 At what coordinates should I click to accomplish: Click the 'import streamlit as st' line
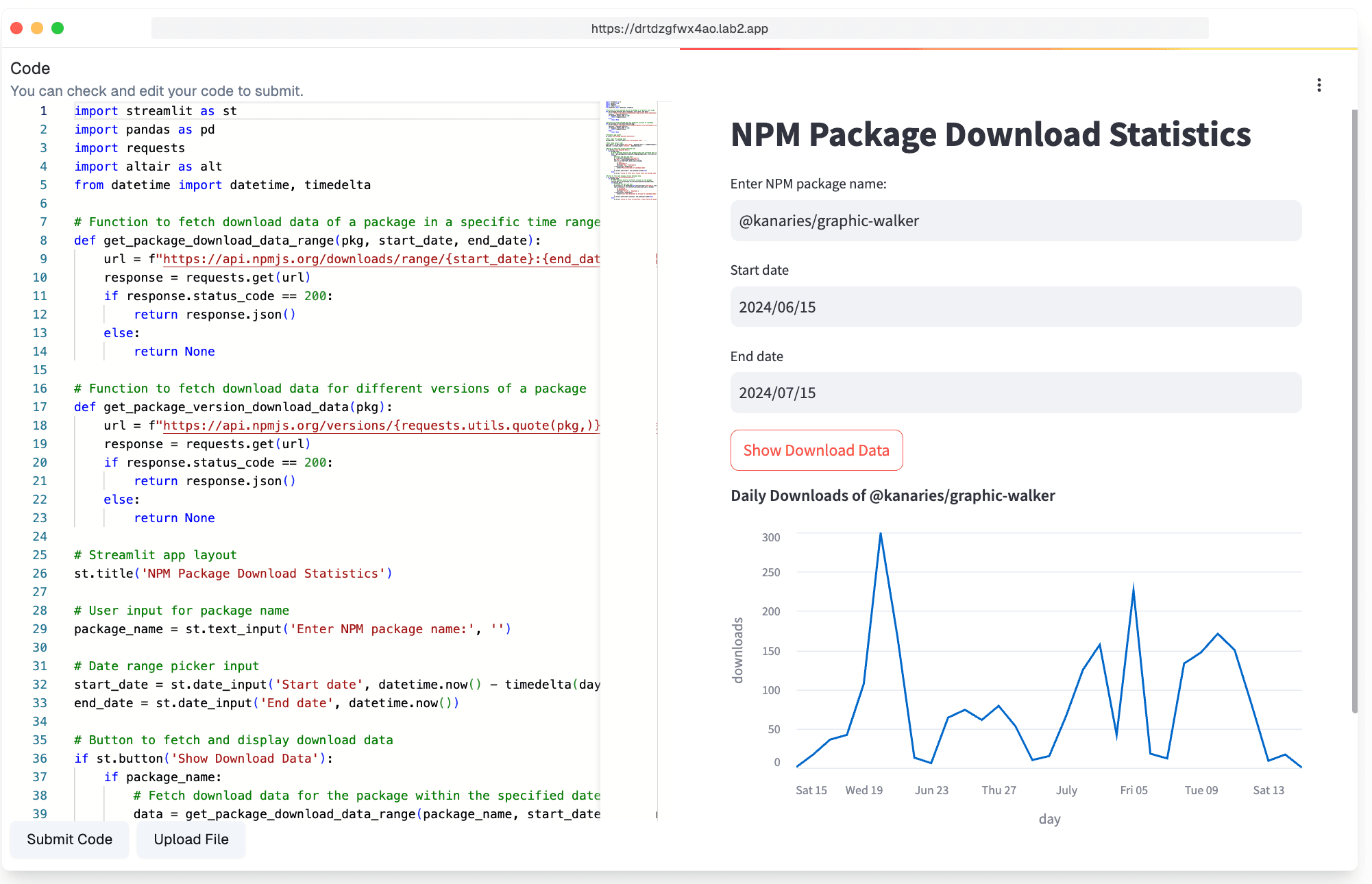156,111
